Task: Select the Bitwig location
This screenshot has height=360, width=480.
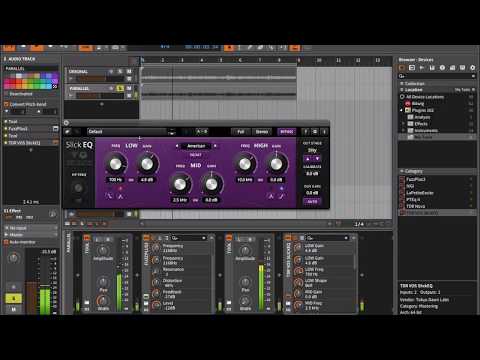Action: pos(418,104)
